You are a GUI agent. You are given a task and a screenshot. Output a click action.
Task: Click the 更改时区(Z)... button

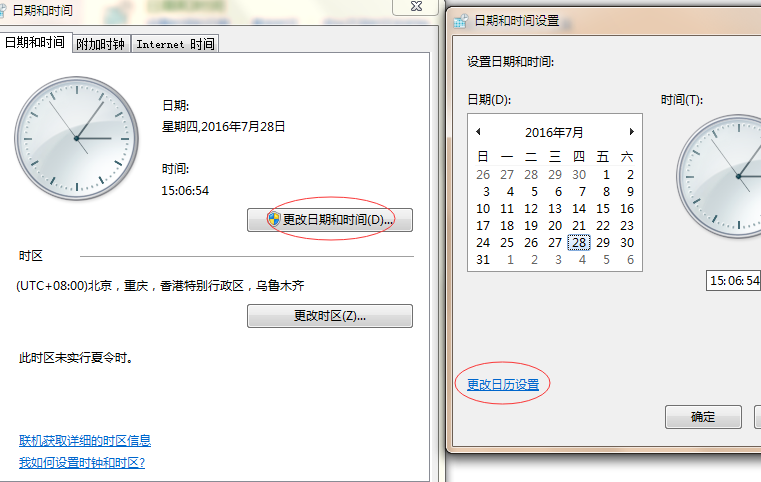point(330,316)
